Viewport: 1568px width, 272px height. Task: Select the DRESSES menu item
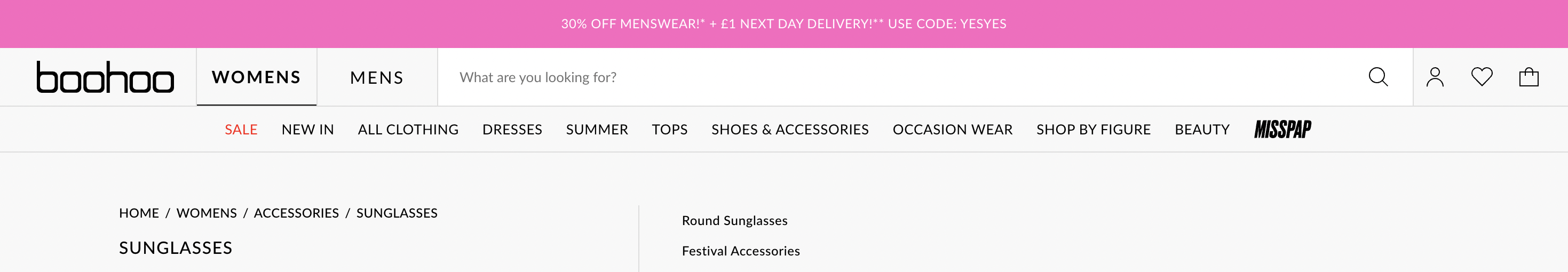pyautogui.click(x=512, y=130)
